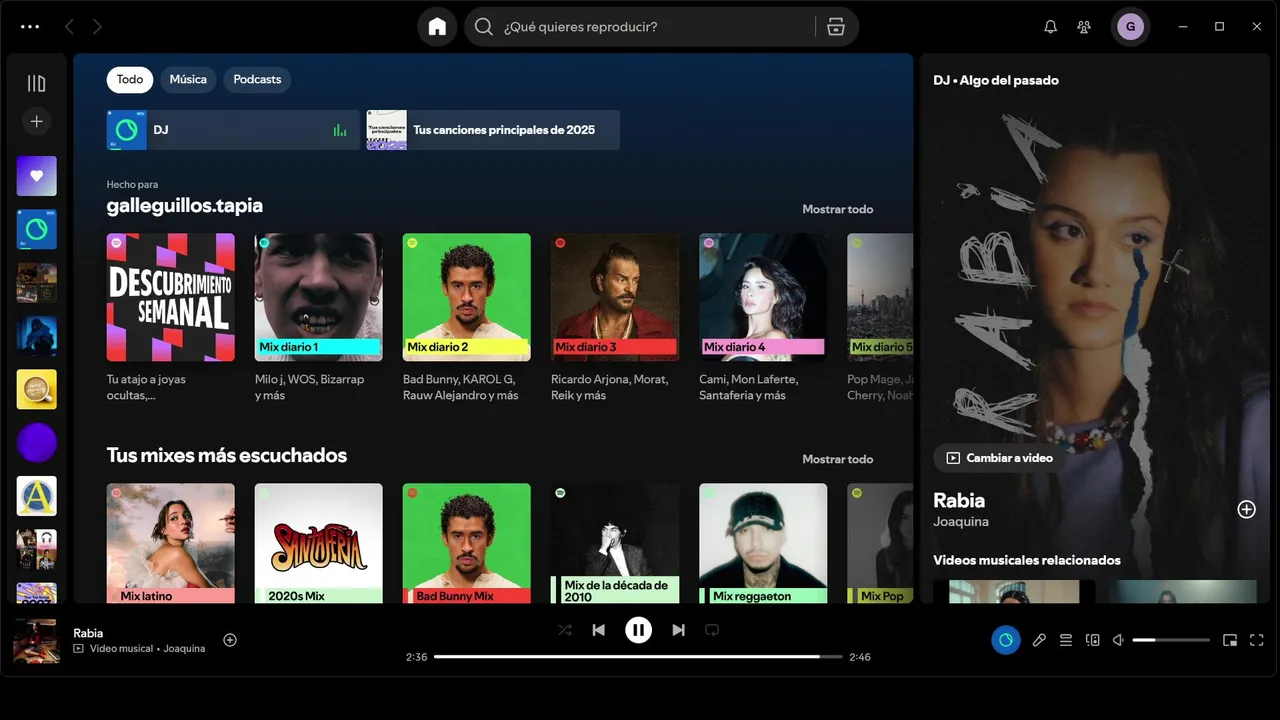
Task: Open Mix diario 3 card
Action: (x=615, y=297)
